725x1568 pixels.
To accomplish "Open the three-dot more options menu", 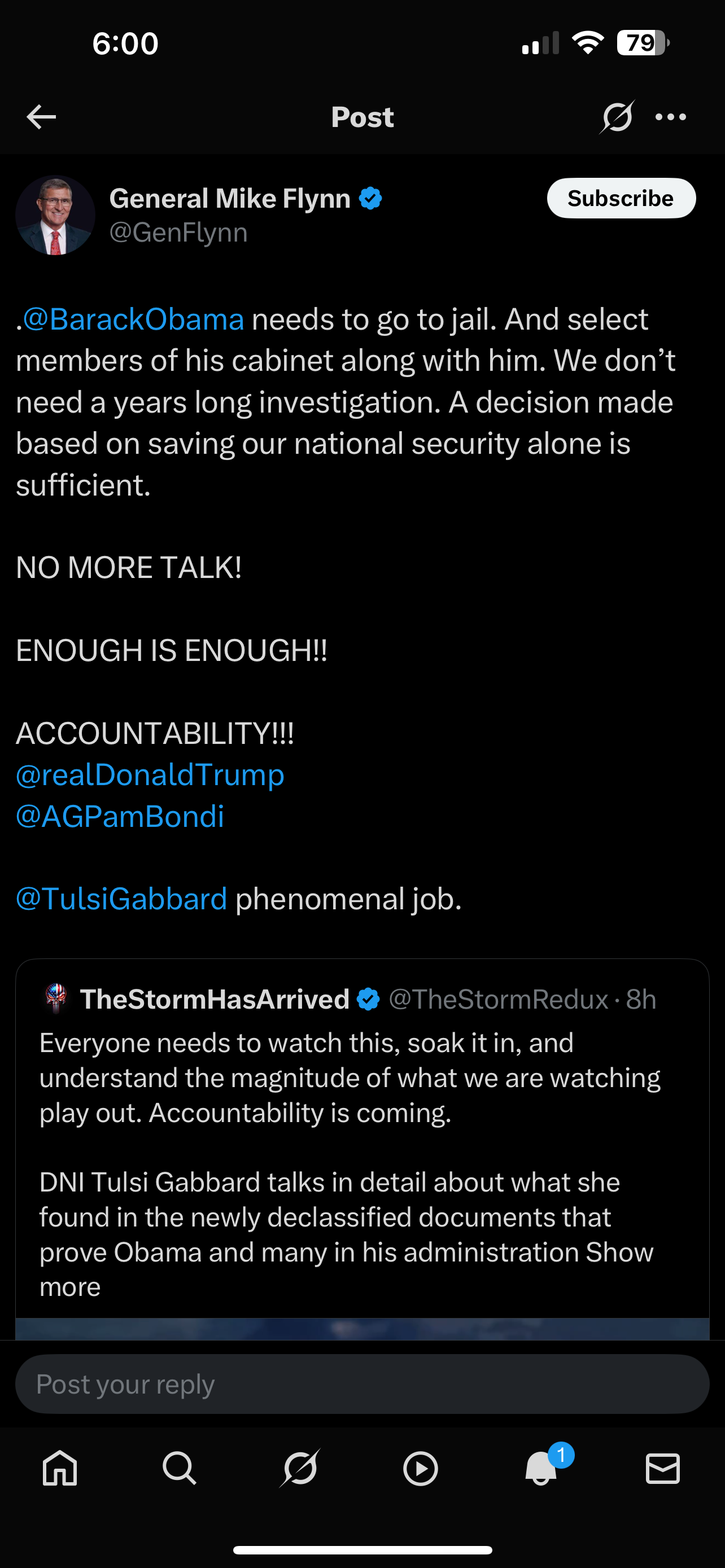I will click(x=671, y=117).
